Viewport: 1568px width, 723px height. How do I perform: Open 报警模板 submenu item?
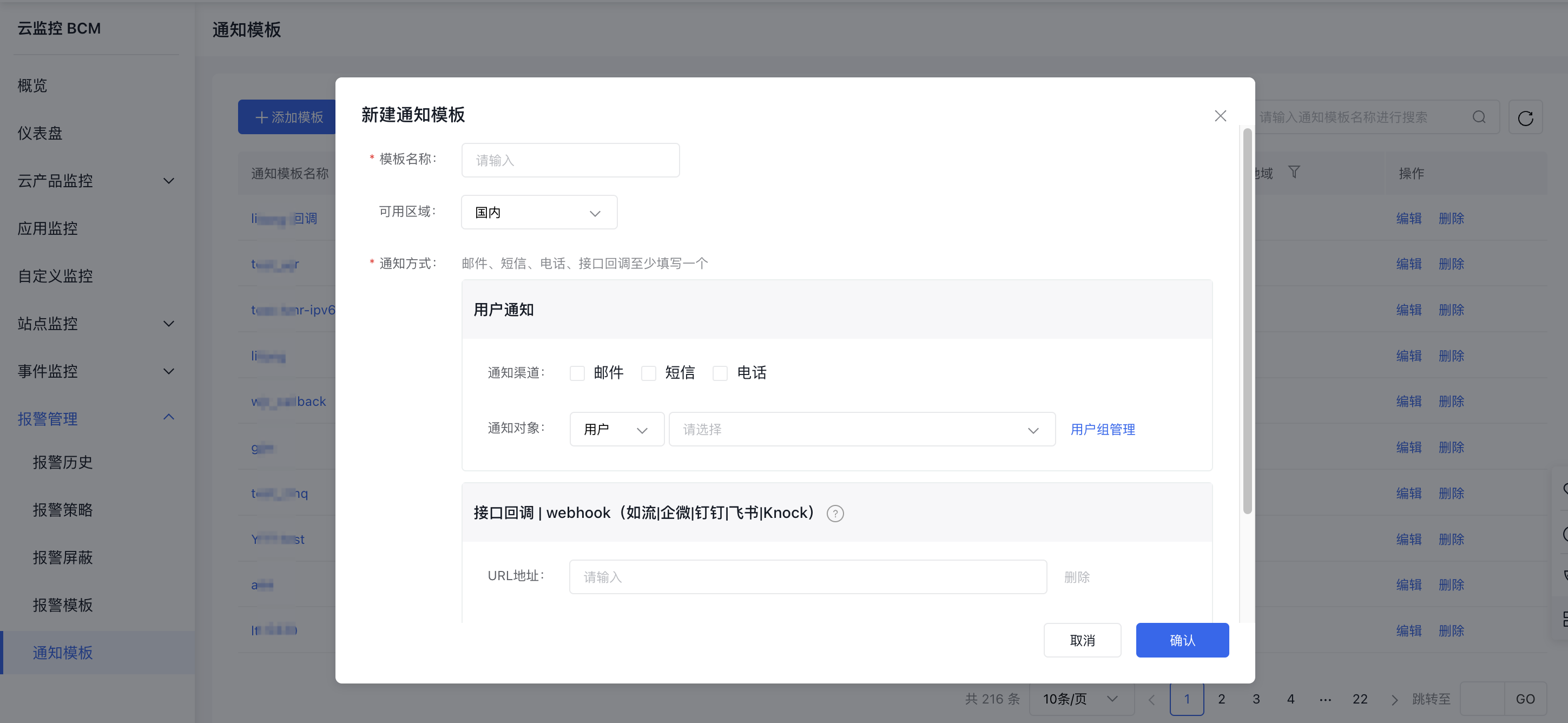pos(63,606)
